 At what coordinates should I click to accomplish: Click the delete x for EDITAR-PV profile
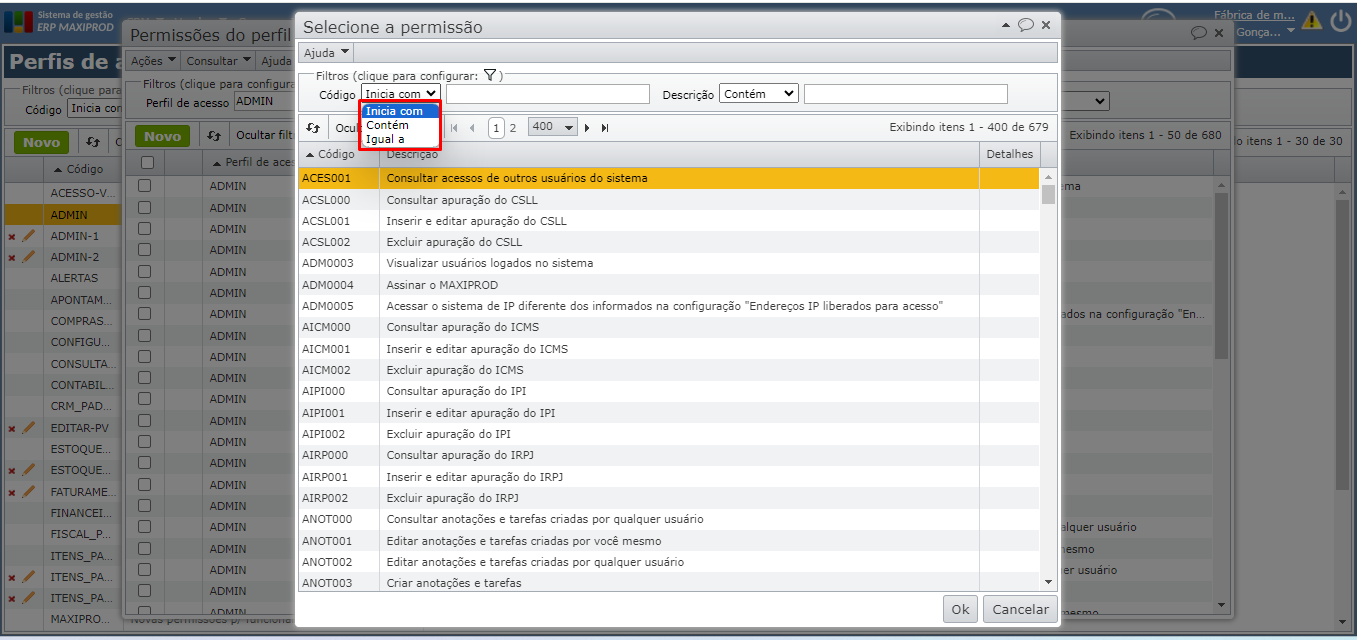pos(12,429)
